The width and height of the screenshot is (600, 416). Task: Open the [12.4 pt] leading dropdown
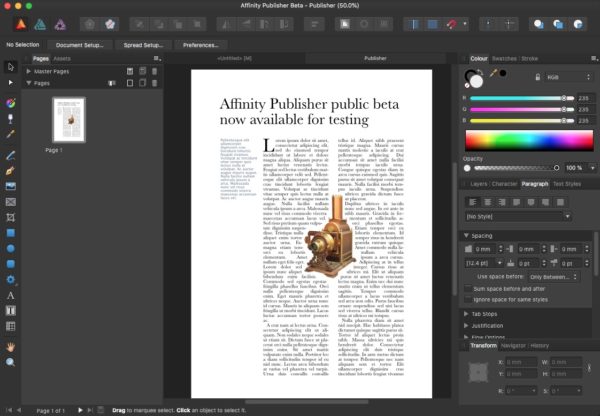(x=484, y=263)
